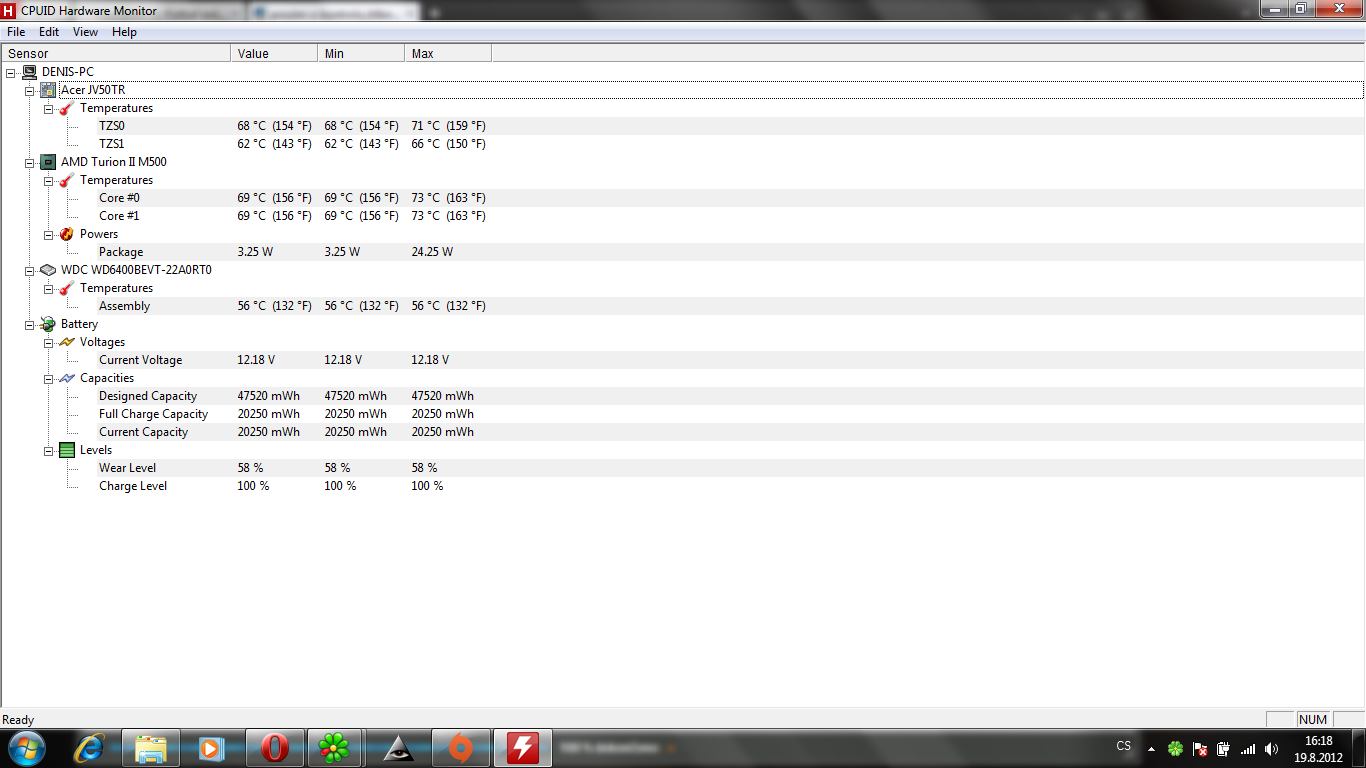Click the thermometer icon under AMD Turion II M500

coord(67,180)
